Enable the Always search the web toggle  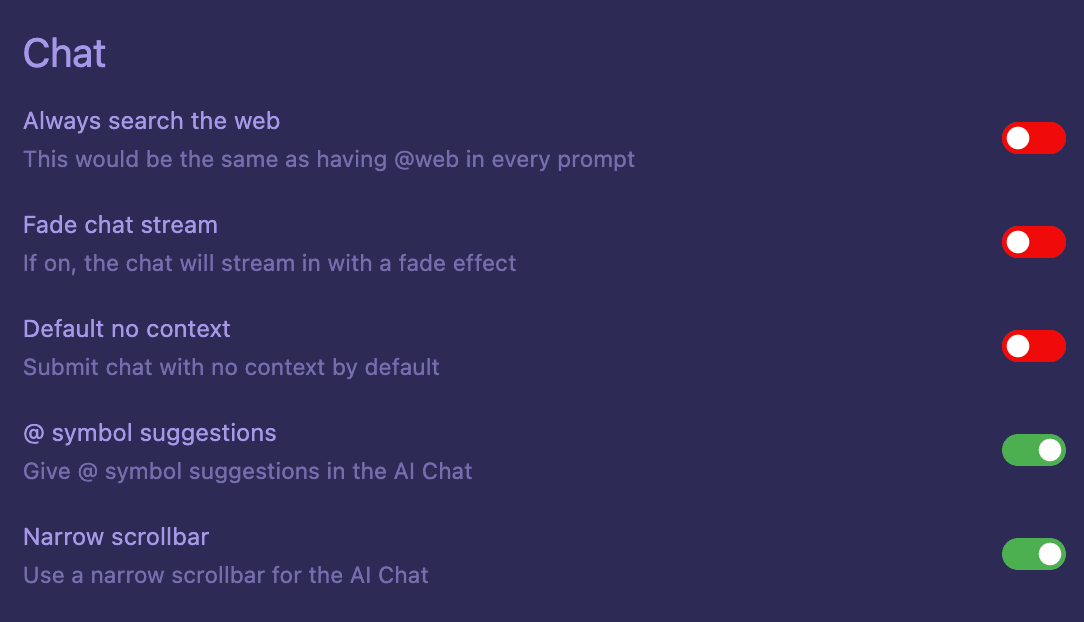click(x=1033, y=138)
